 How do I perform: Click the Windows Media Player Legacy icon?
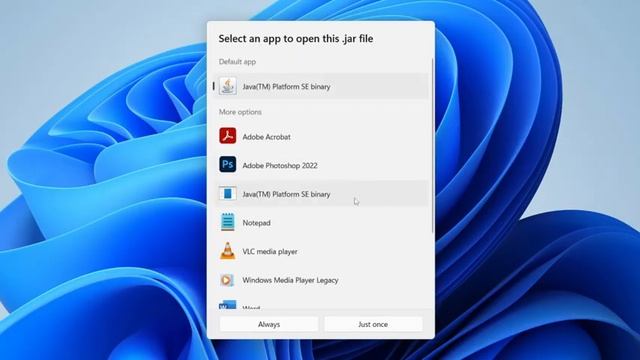coord(227,280)
